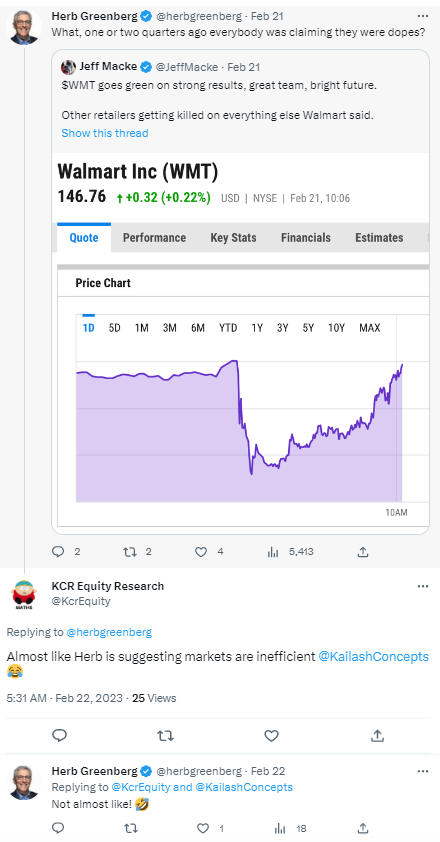Open KCR Equity Research profile avatar
The height and width of the screenshot is (842, 440).
pyautogui.click(x=24, y=594)
